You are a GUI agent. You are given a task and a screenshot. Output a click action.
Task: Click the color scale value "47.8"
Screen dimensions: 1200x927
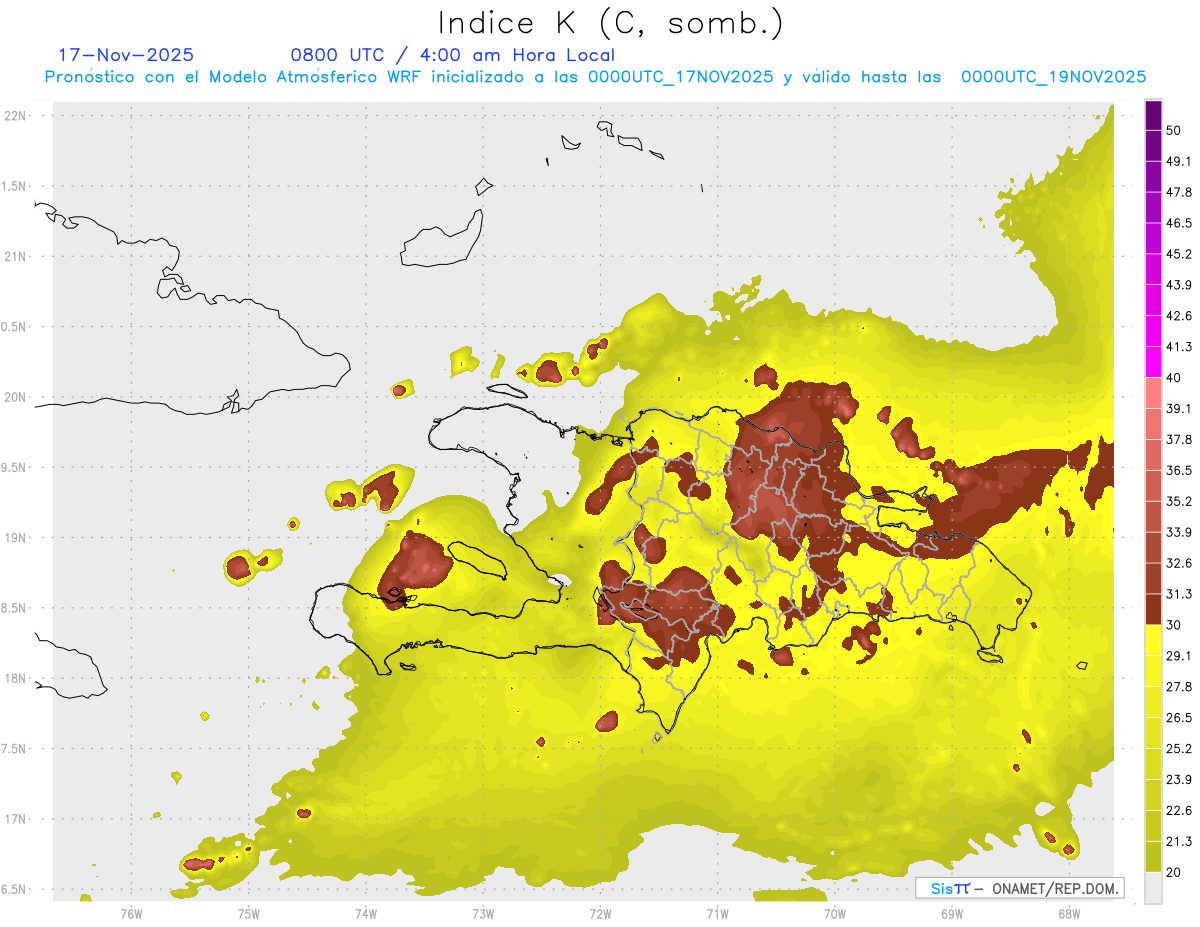coord(1179,192)
